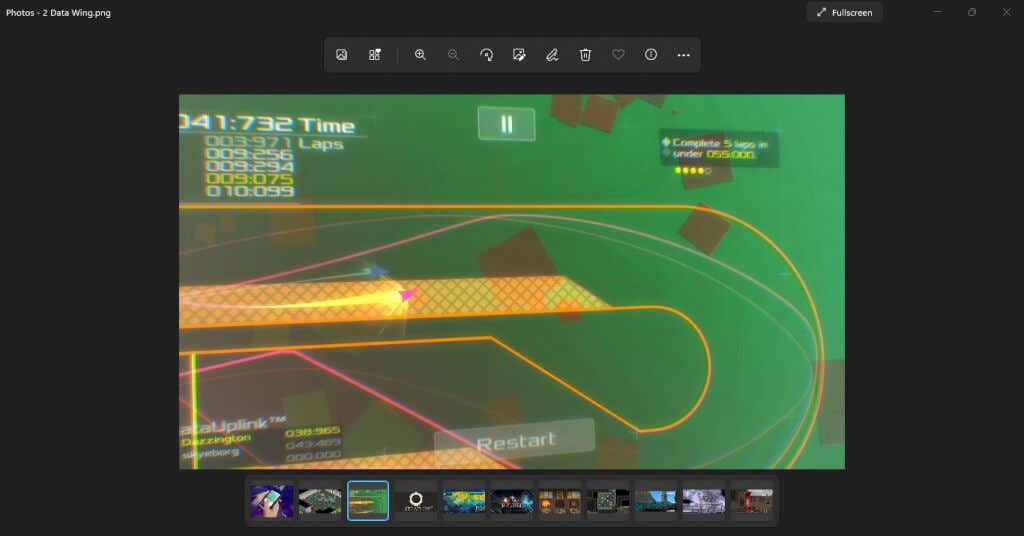Open the collection grid with heart icon
The image size is (1024, 536).
[375, 55]
